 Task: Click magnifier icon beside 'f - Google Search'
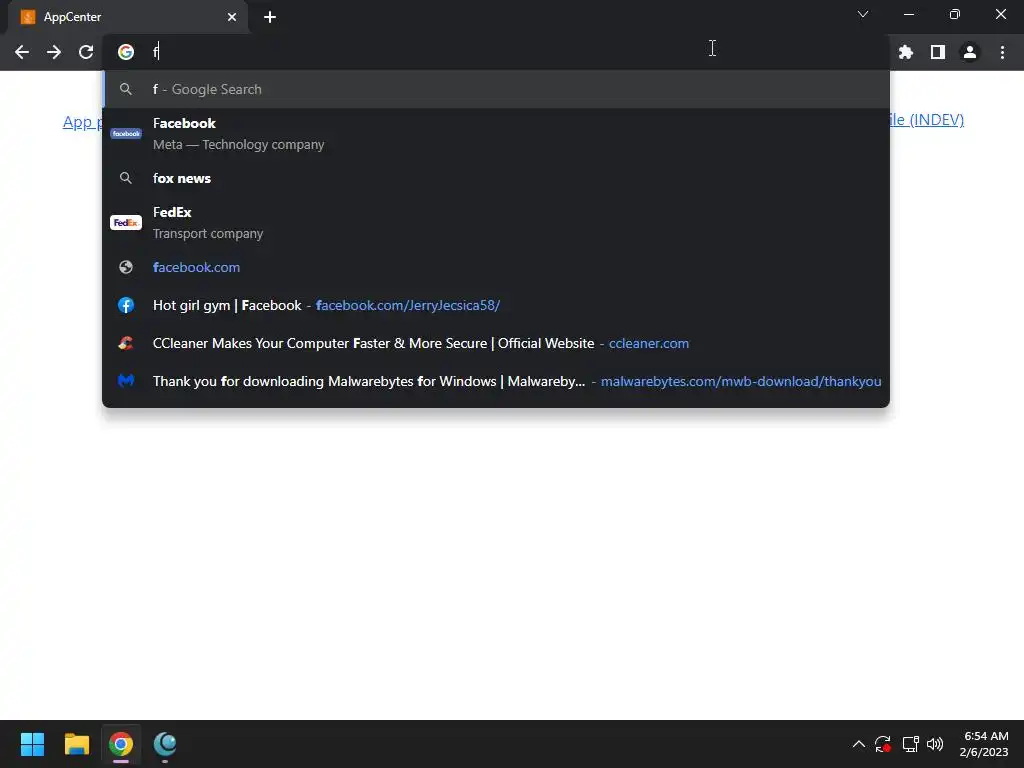point(126,89)
